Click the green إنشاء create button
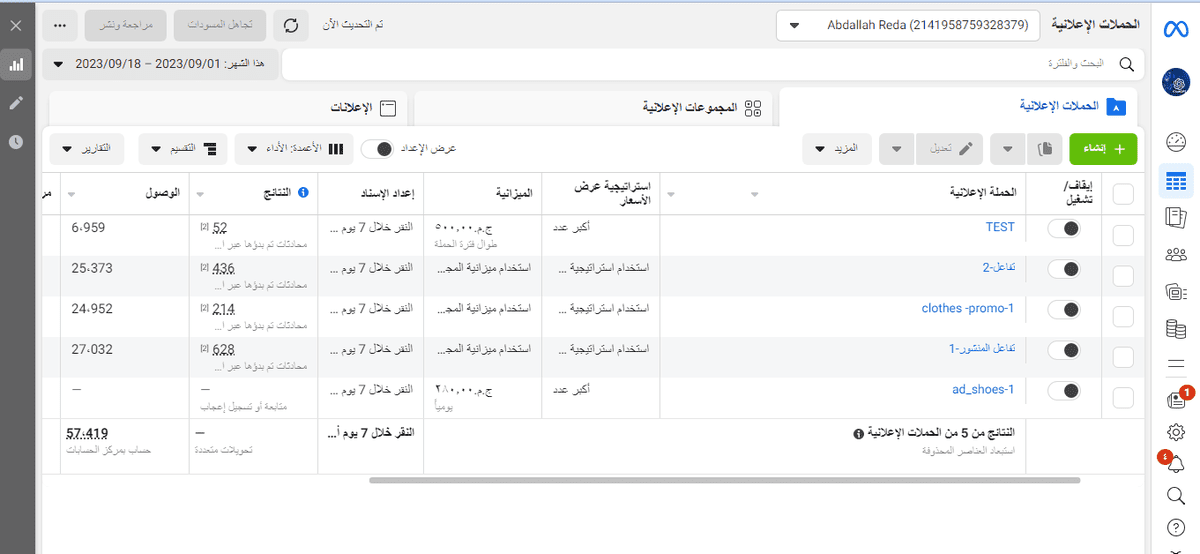Viewport: 1200px width, 554px height. pos(1109,149)
